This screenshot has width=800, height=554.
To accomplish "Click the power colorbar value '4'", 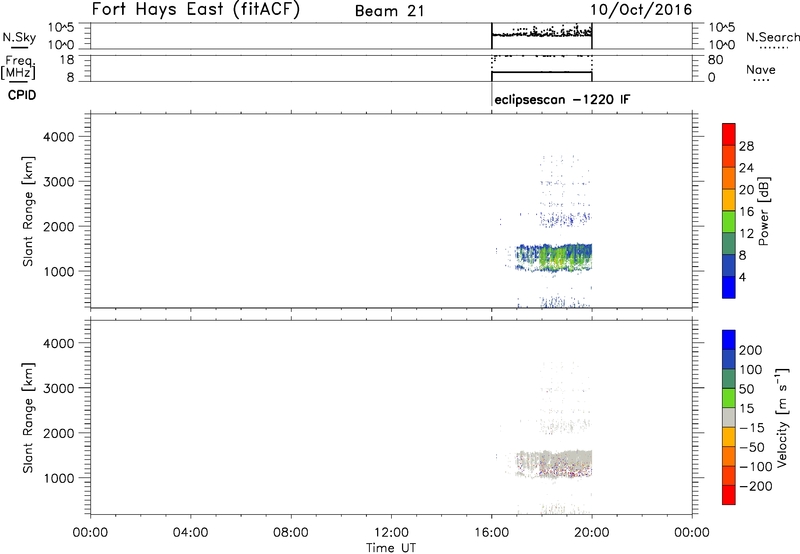I will (742, 277).
